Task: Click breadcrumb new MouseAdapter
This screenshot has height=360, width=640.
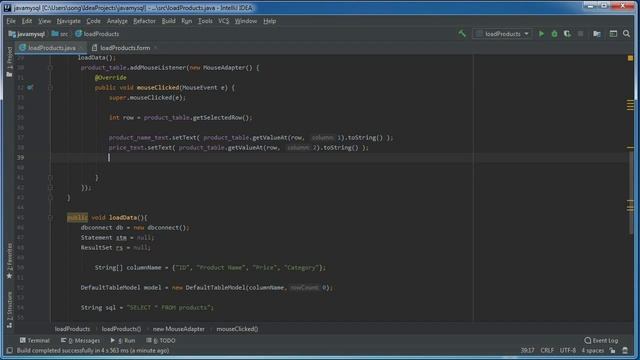Action: (179, 329)
